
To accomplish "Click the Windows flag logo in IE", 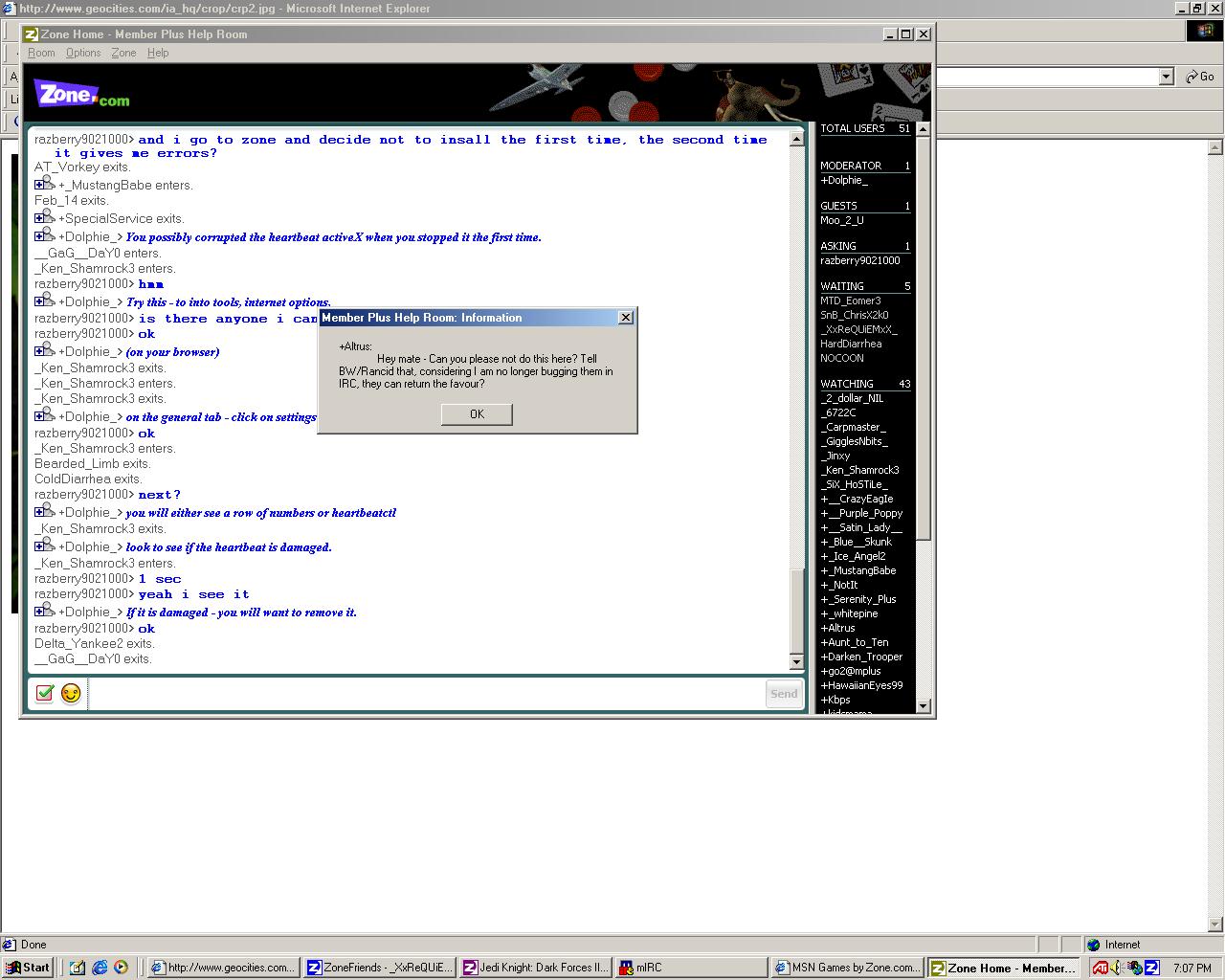I will coord(1204,31).
